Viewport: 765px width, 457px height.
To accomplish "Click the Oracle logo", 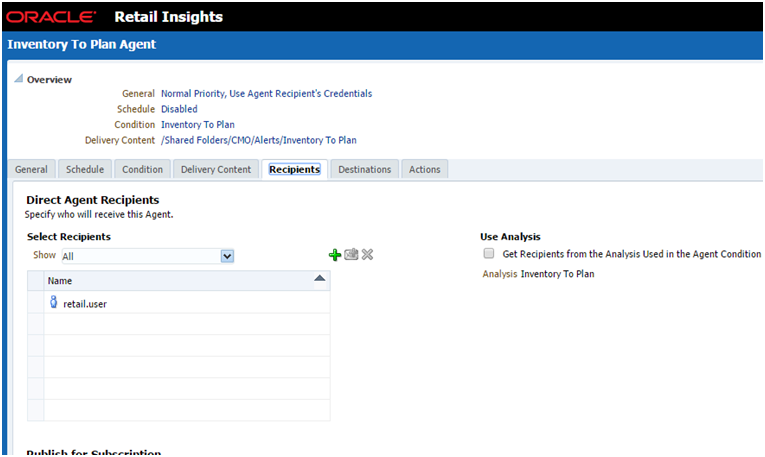I will click(x=51, y=17).
